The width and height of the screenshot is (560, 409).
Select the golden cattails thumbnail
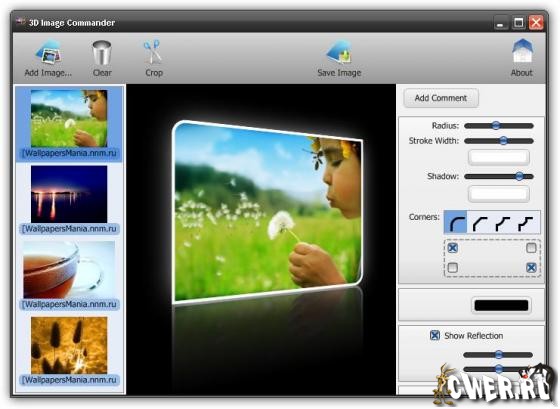point(69,345)
